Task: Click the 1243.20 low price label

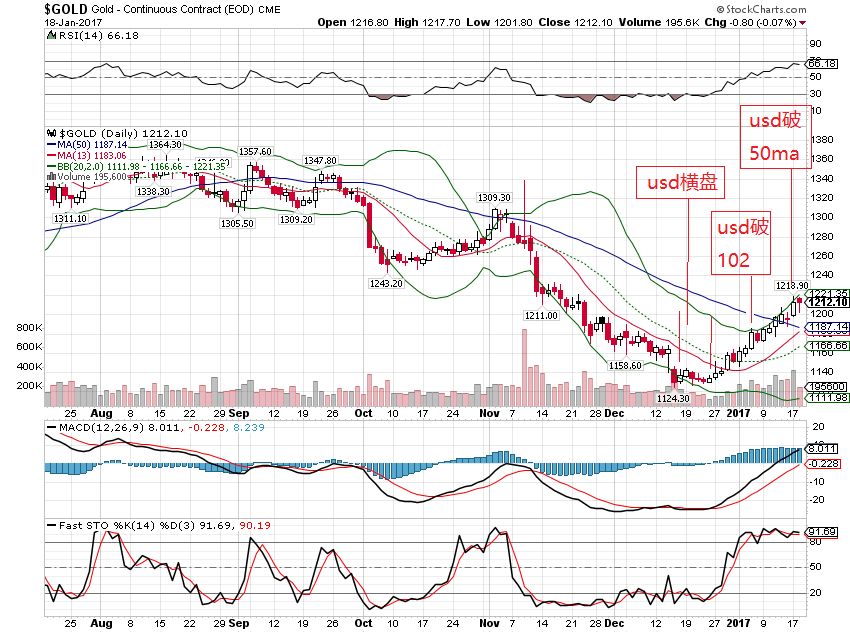Action: coord(384,283)
